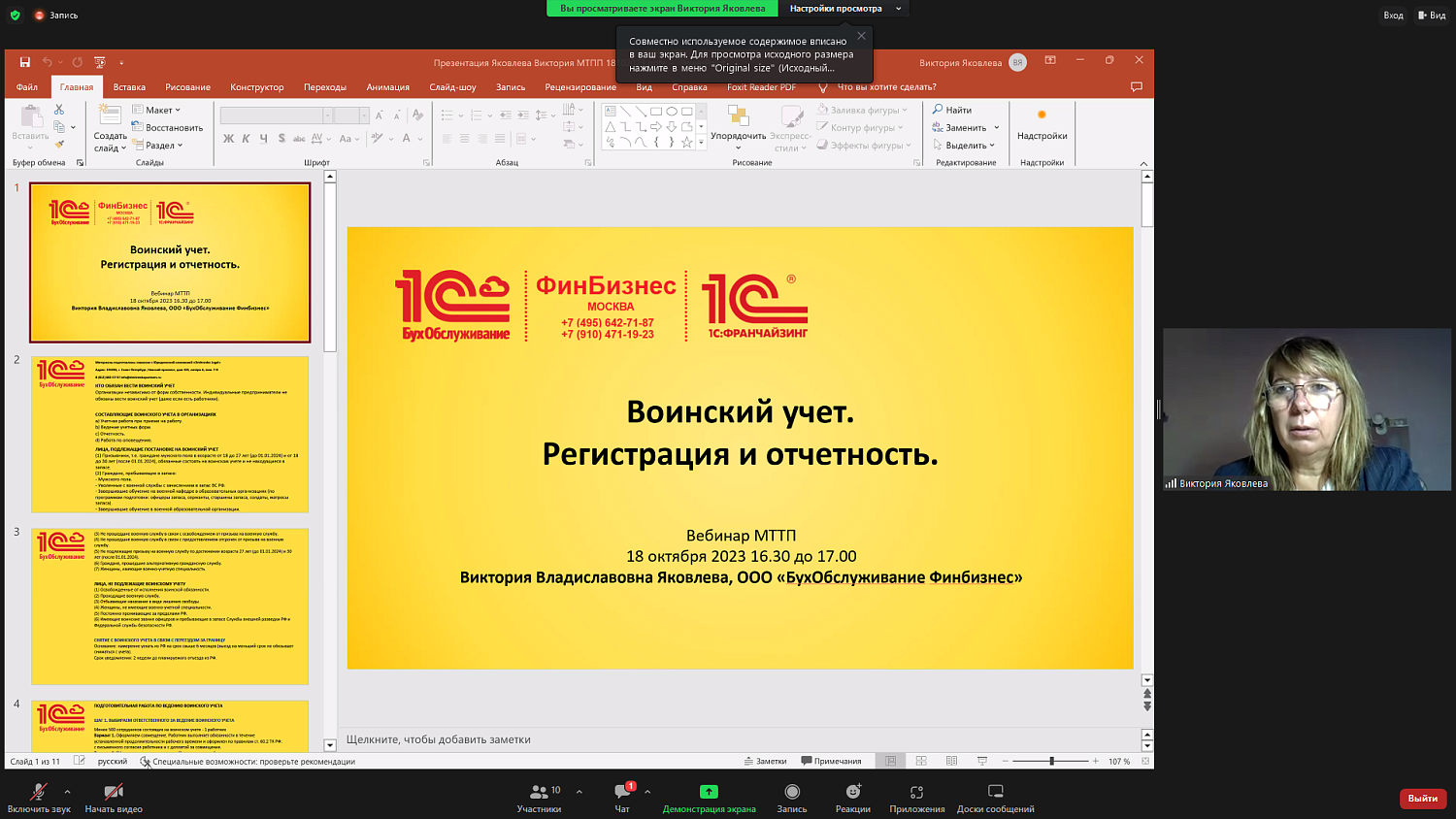1456x819 pixels.
Task: Switch to the Переходы tab
Action: click(x=325, y=87)
